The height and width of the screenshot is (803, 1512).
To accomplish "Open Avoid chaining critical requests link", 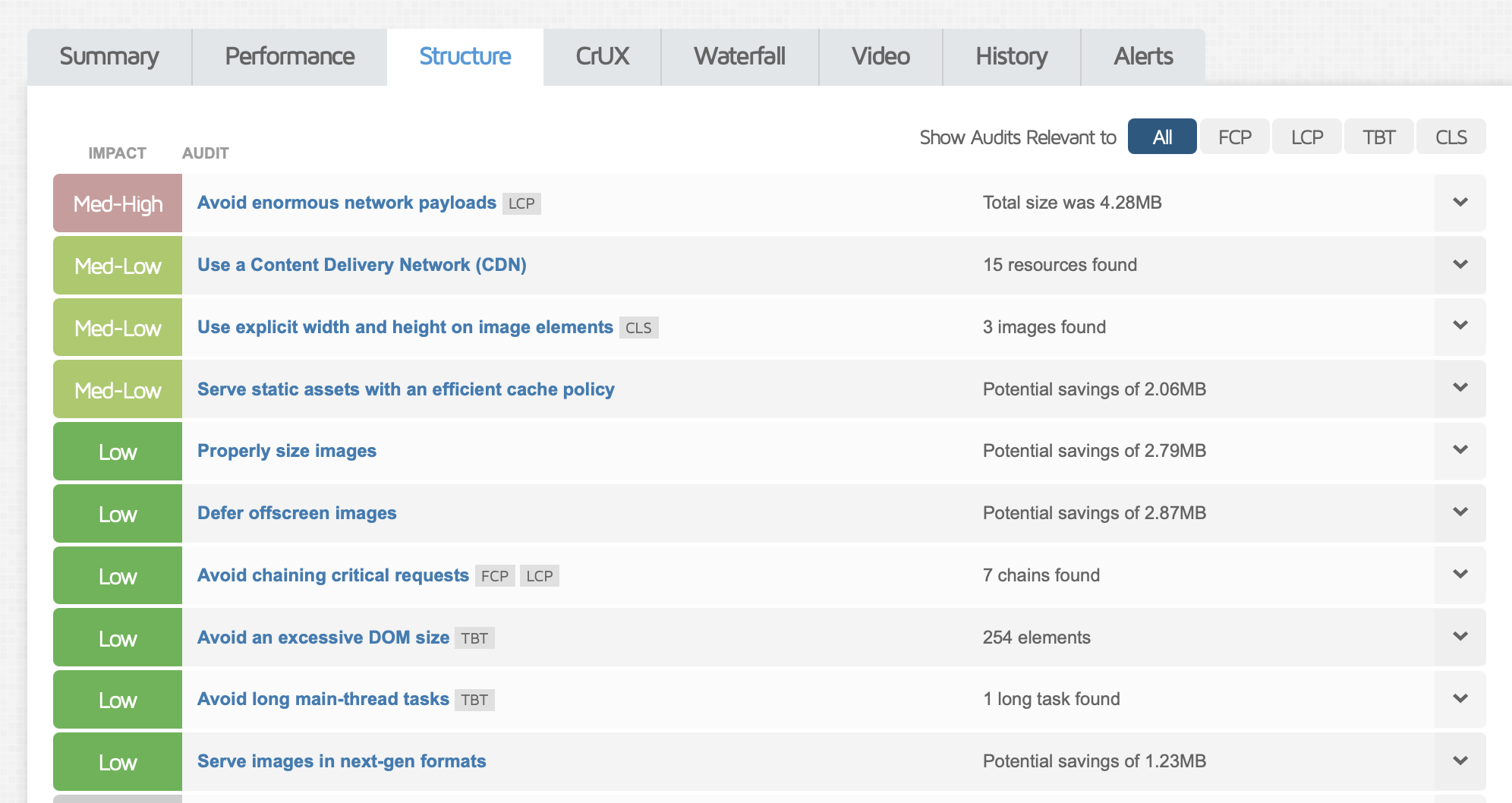I will coord(333,575).
